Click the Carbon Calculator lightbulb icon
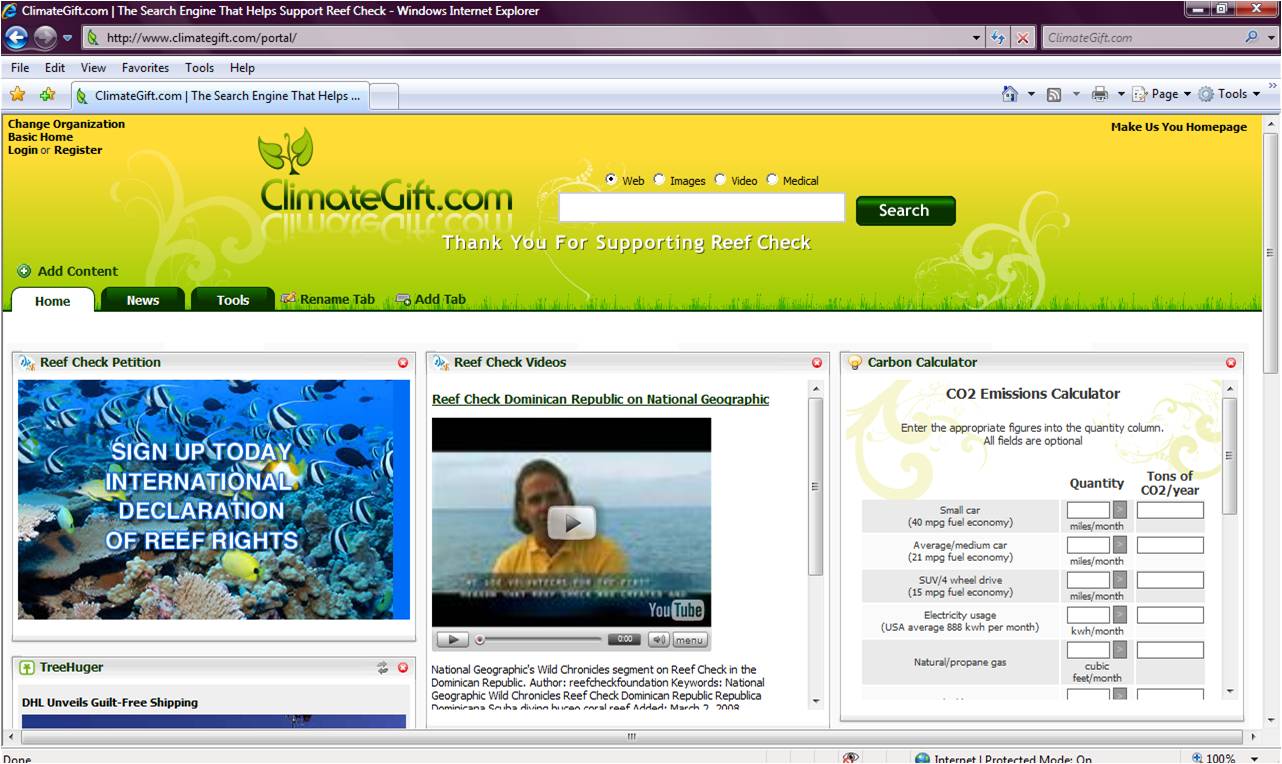 coord(855,363)
